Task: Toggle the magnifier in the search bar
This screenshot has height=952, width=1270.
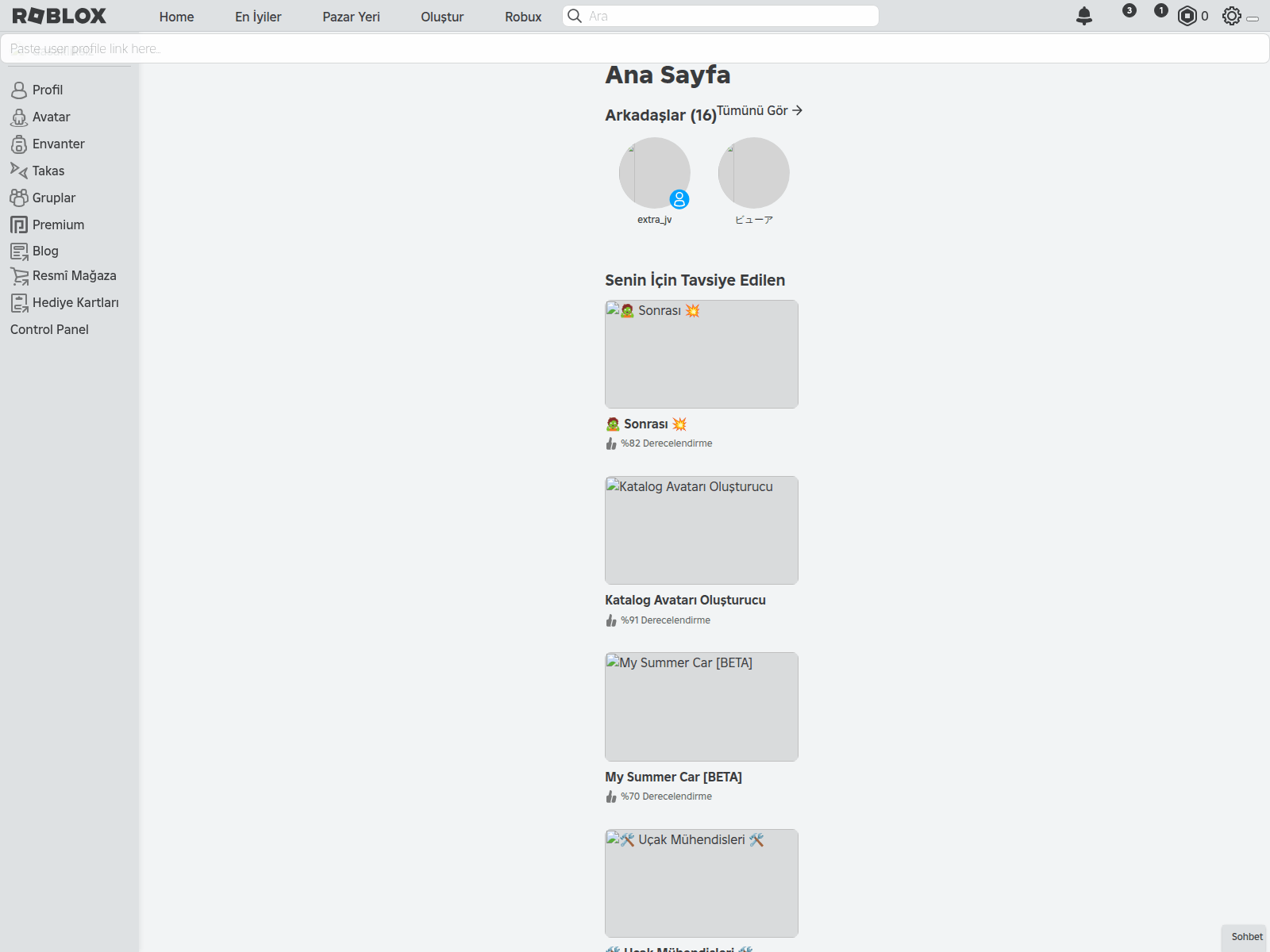Action: (575, 15)
